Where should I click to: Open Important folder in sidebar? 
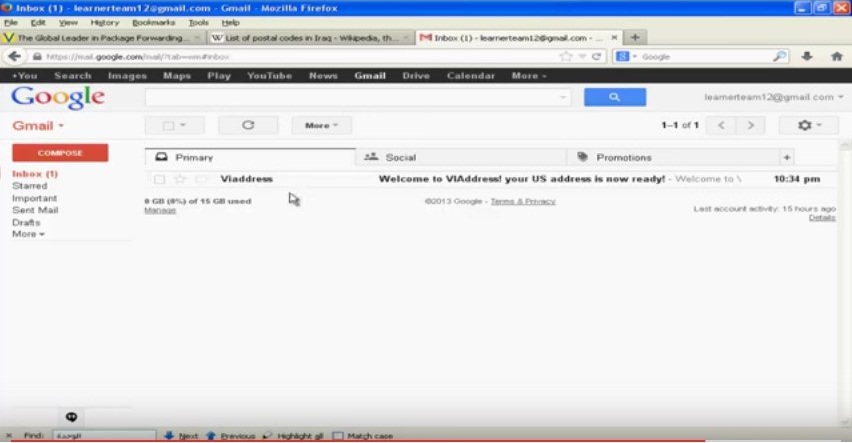(x=34, y=198)
